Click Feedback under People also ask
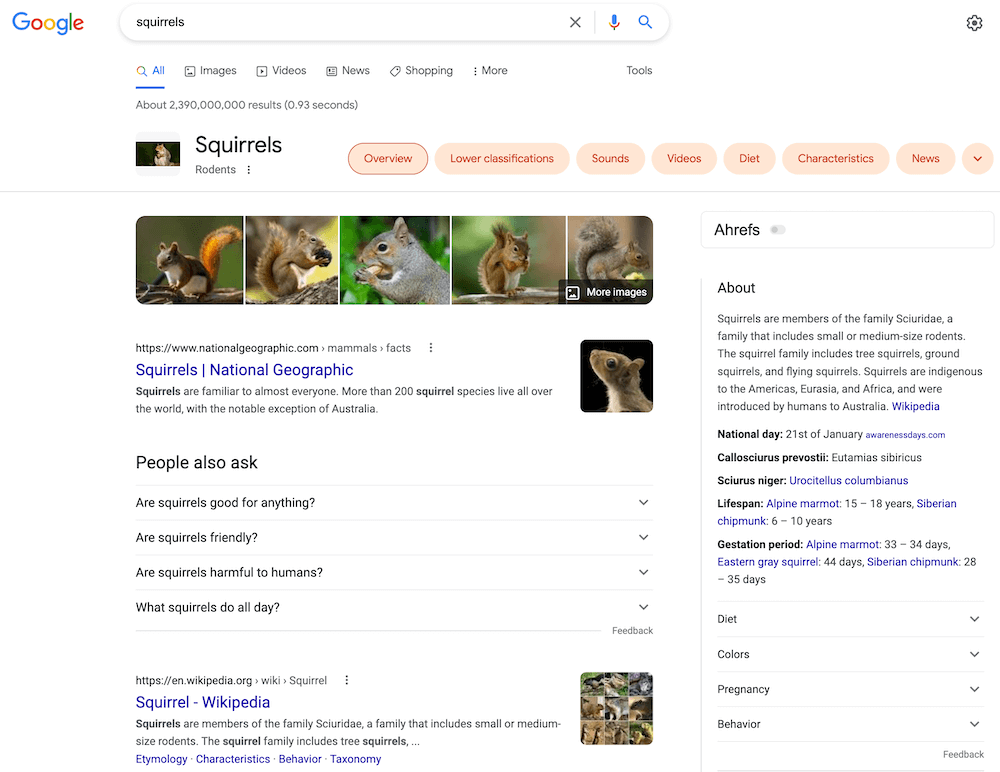The height and width of the screenshot is (772, 1000). click(x=632, y=630)
